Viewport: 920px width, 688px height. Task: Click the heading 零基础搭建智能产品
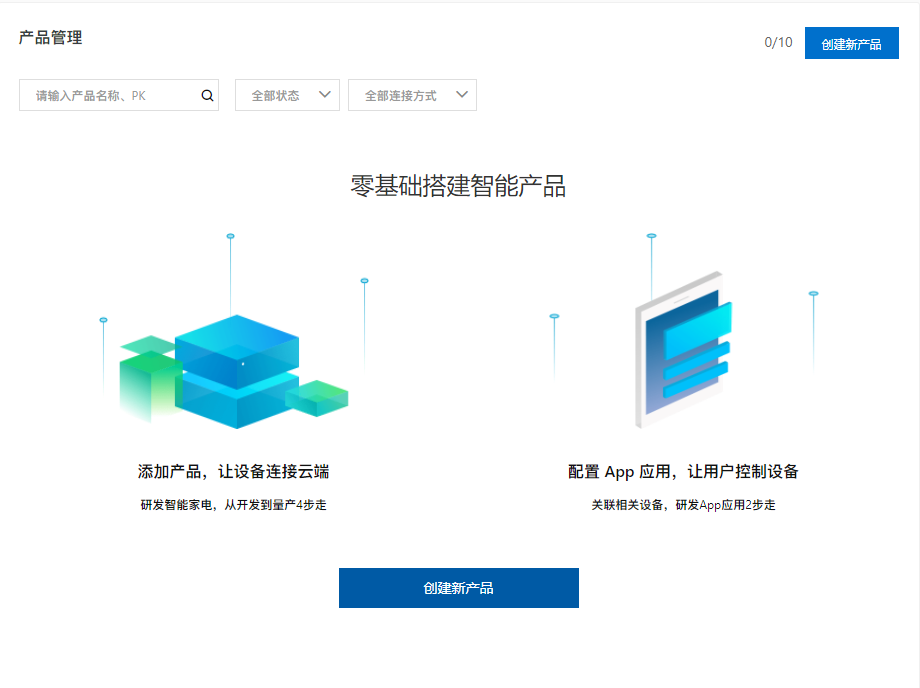tap(458, 186)
